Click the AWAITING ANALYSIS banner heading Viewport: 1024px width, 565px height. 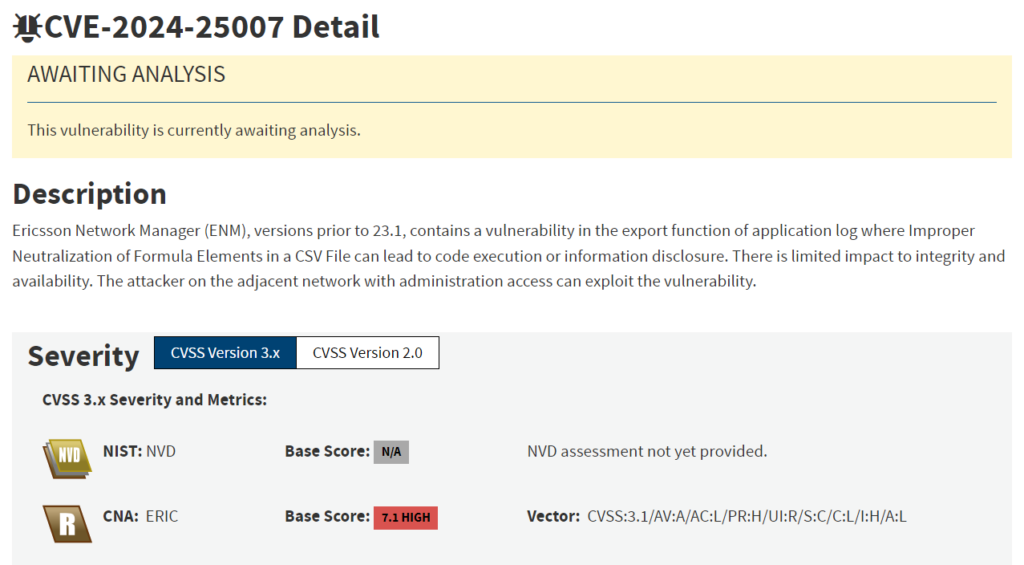[126, 75]
